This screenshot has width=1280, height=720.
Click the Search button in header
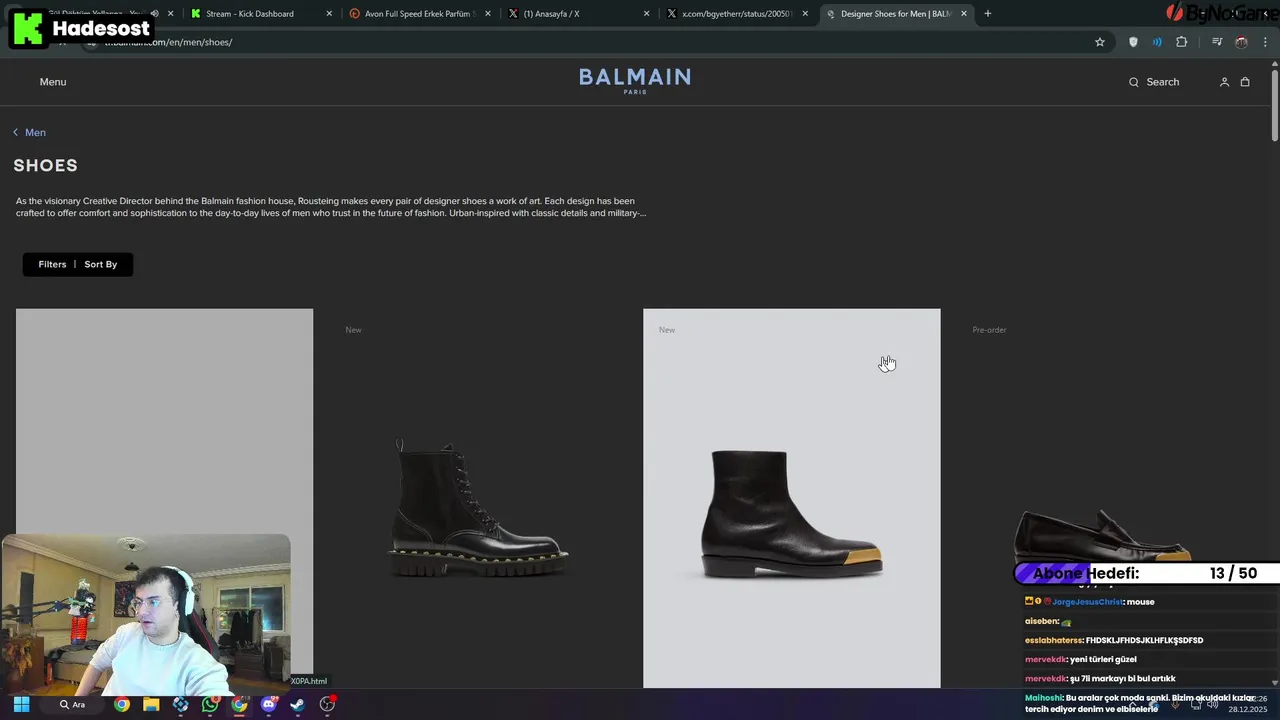pos(1154,82)
